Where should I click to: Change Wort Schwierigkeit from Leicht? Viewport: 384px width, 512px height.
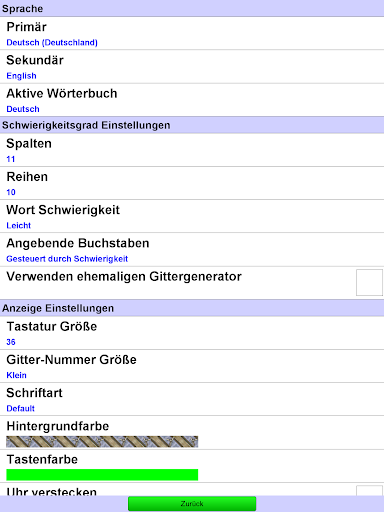(x=192, y=216)
